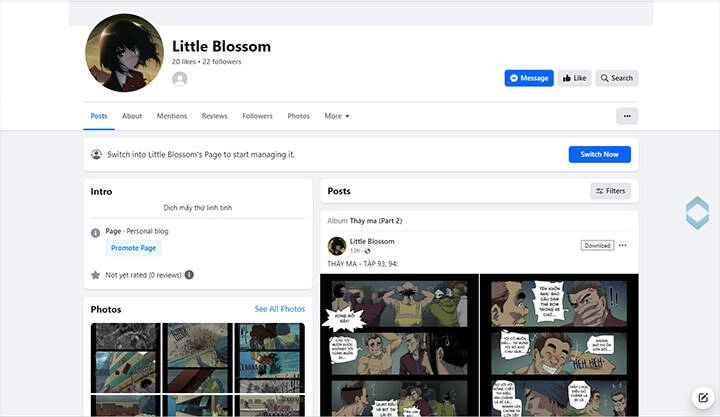The height and width of the screenshot is (417, 720).
Task: Open the Reviews tab
Action: 214,116
